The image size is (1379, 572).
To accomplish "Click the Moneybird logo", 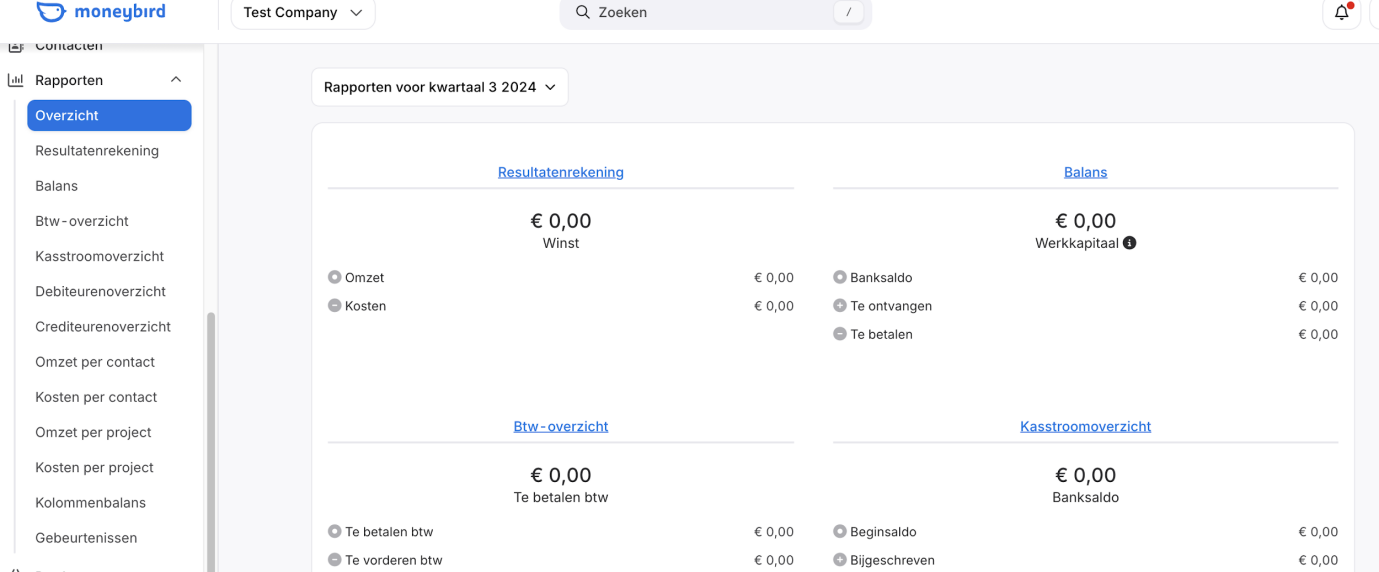I will [101, 13].
